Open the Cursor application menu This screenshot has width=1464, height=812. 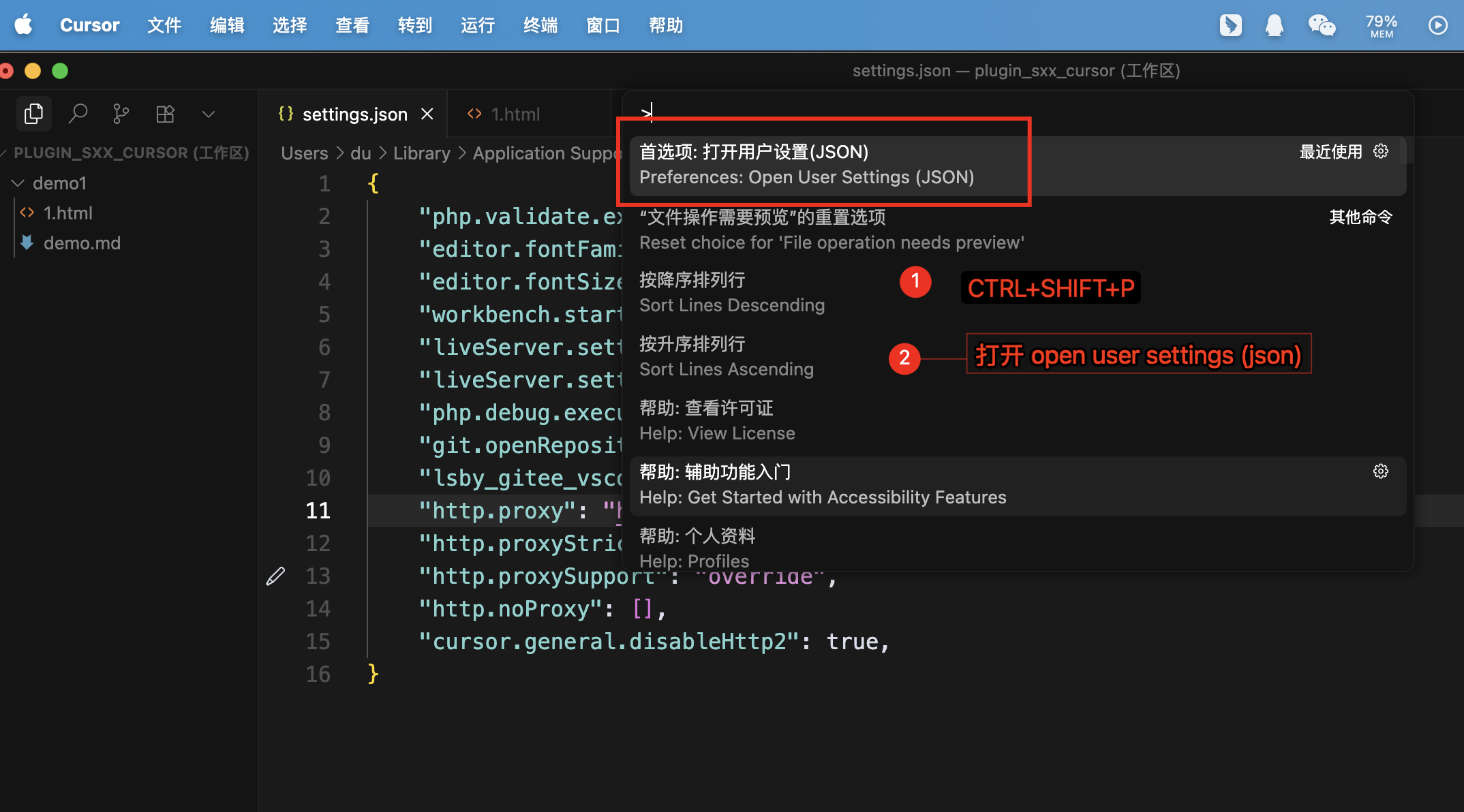(89, 25)
